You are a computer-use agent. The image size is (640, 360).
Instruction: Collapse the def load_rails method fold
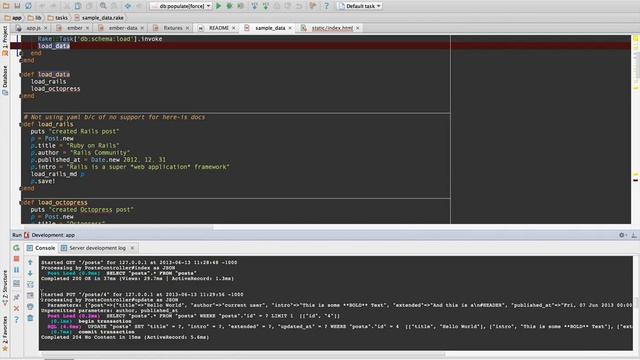coord(21,124)
